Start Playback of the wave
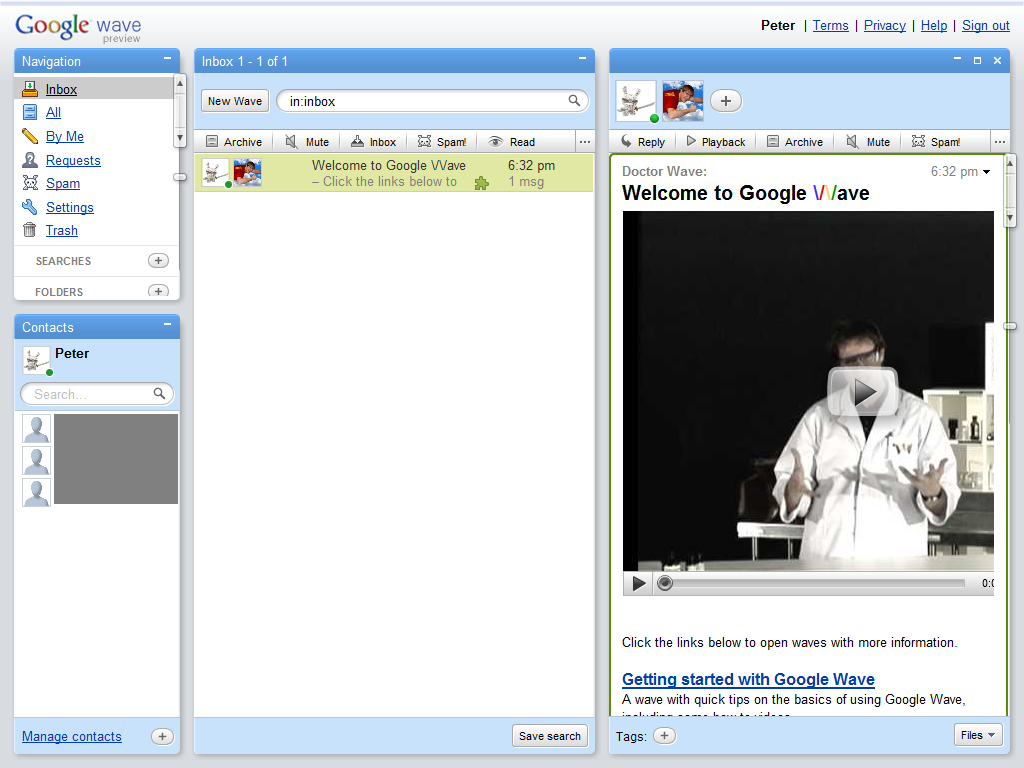The height and width of the screenshot is (768, 1024). 716,142
